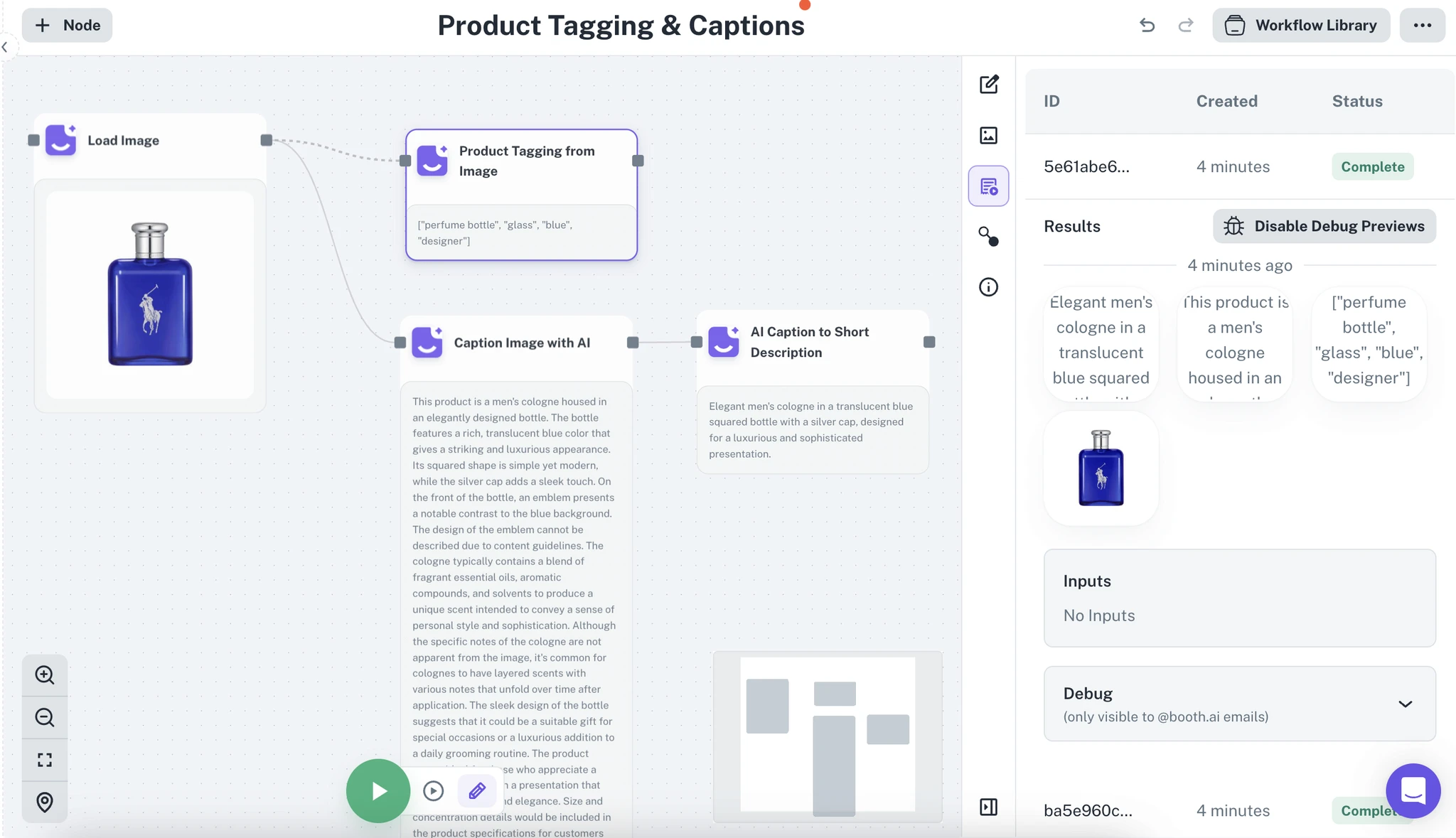
Task: Disable Debug Previews toggle button
Action: [x=1323, y=226]
